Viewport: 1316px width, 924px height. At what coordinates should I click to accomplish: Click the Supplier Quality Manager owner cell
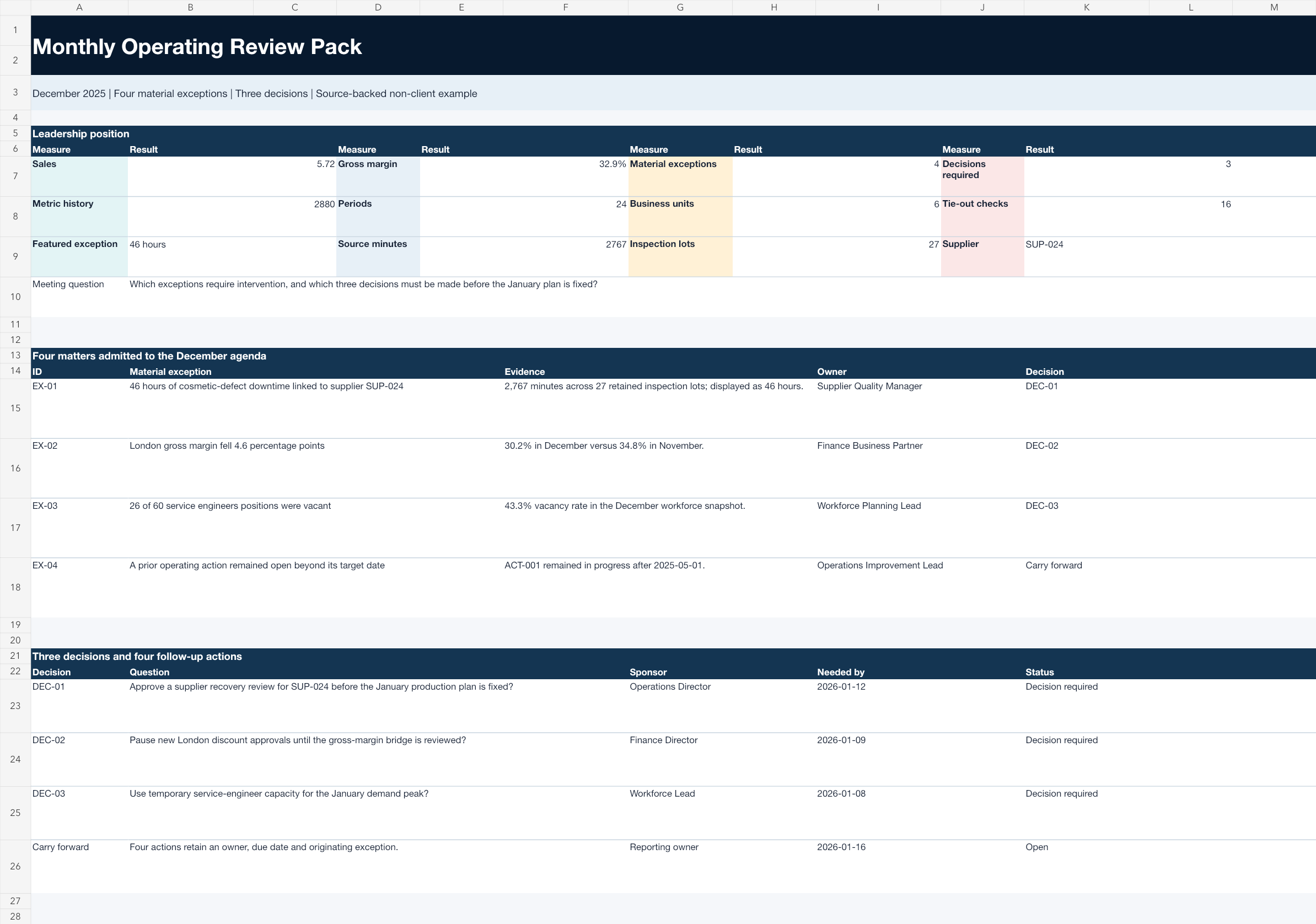pos(920,409)
